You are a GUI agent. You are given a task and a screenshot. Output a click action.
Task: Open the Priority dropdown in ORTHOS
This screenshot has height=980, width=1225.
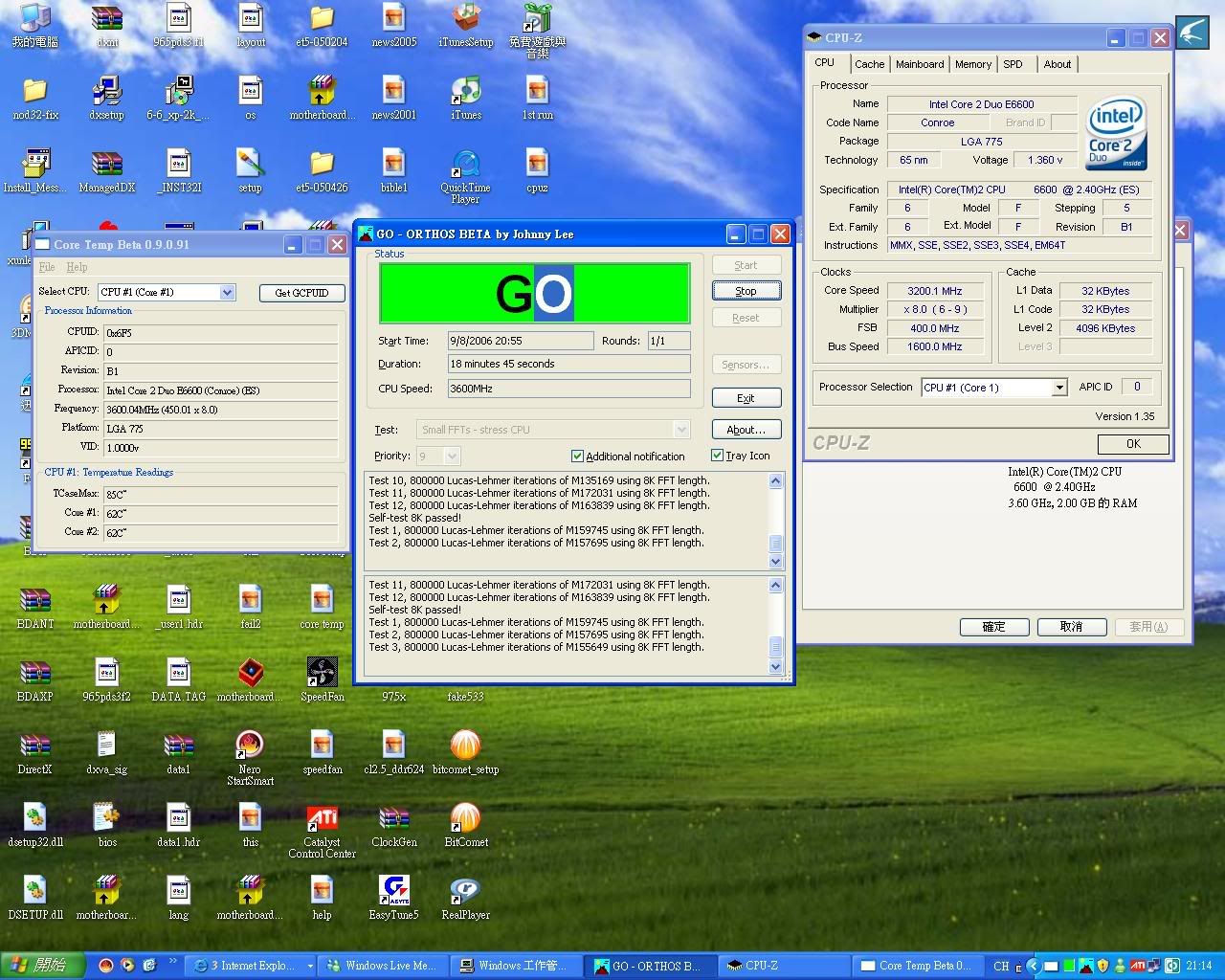453,457
